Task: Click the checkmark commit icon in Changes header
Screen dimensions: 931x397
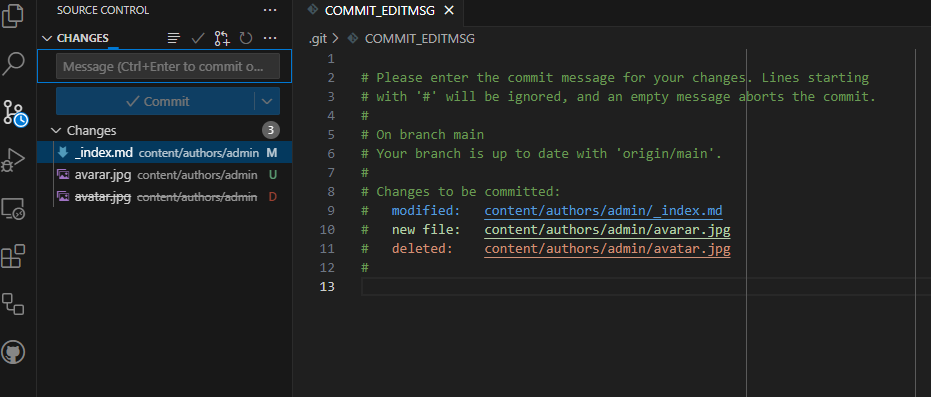Action: (x=198, y=39)
